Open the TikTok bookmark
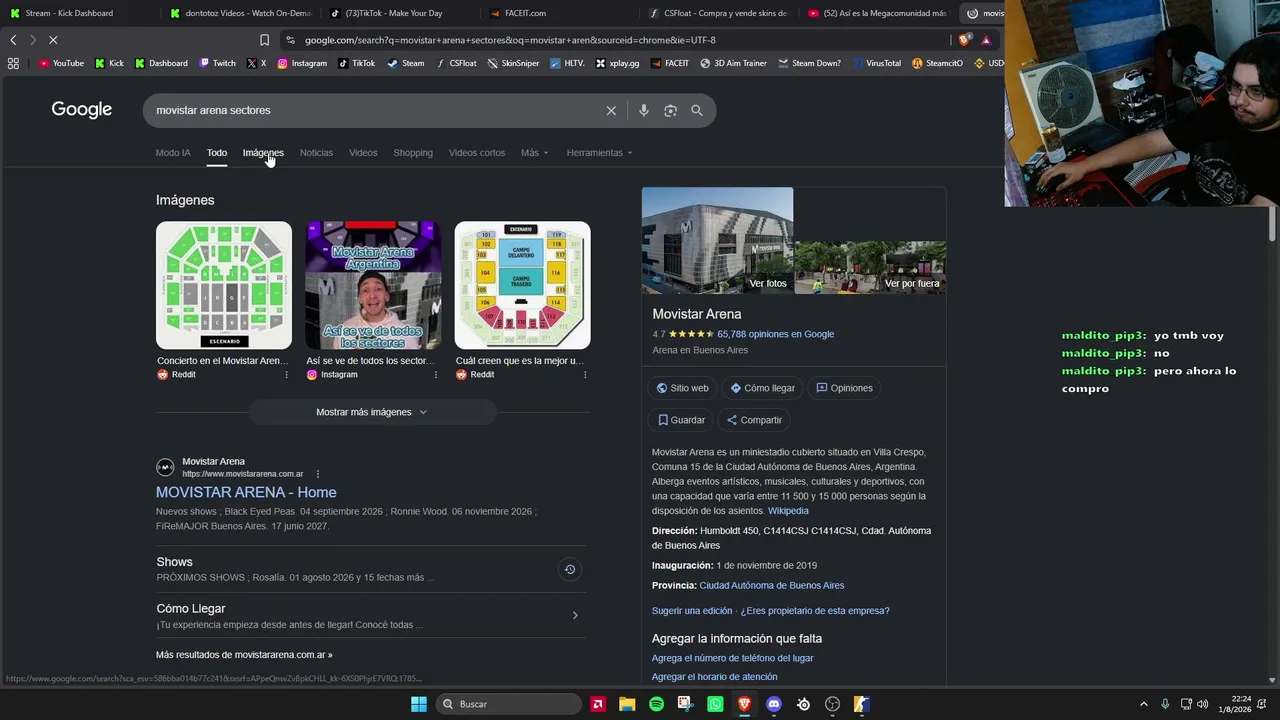The width and height of the screenshot is (1280, 720). [x=356, y=63]
